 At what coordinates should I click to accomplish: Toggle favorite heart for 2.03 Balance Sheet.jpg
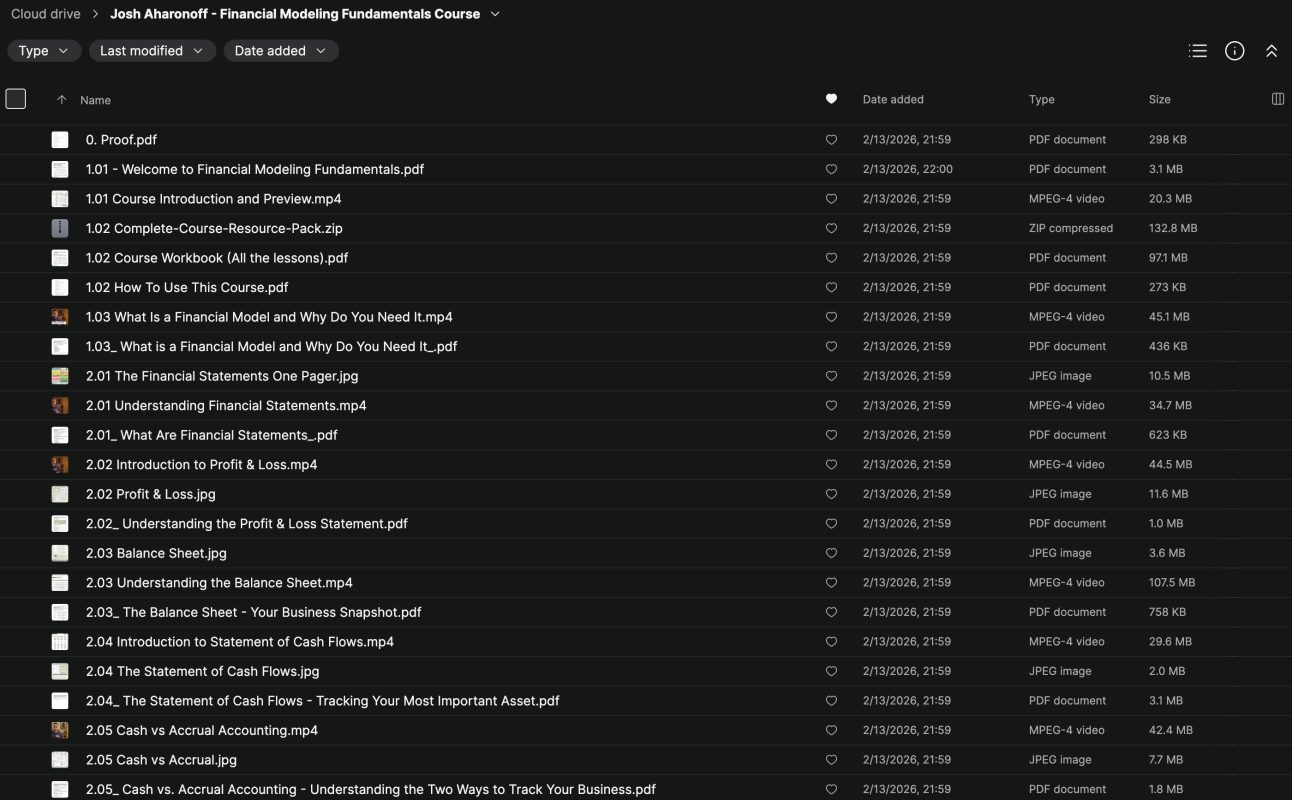831,553
